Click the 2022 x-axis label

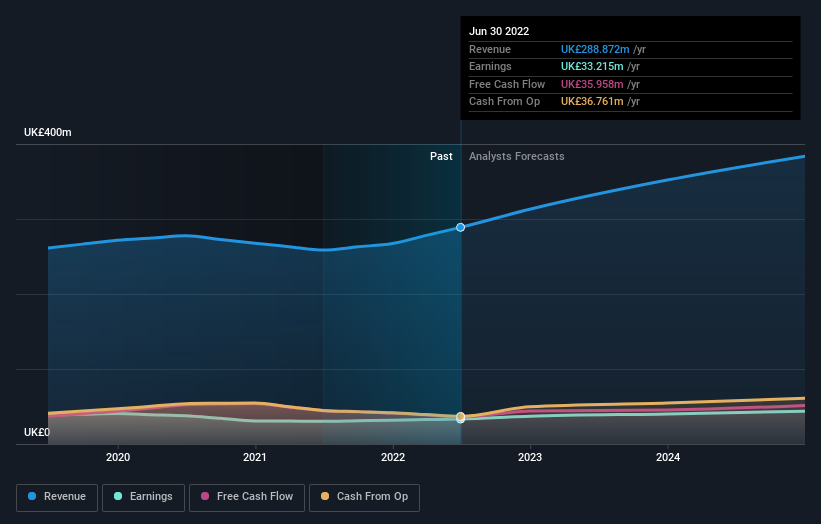(393, 457)
